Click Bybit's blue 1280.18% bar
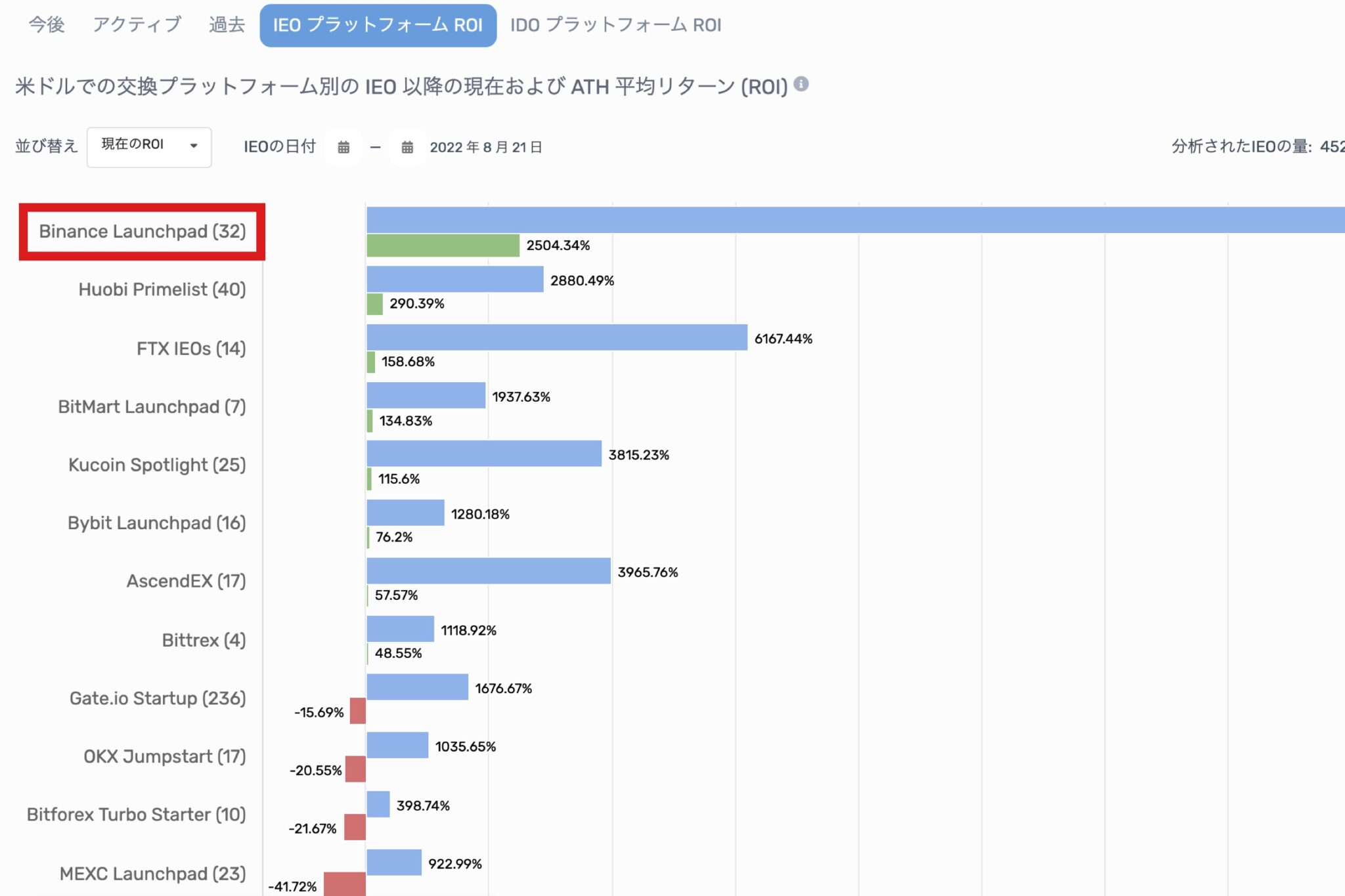The height and width of the screenshot is (896, 1345). coord(405,513)
